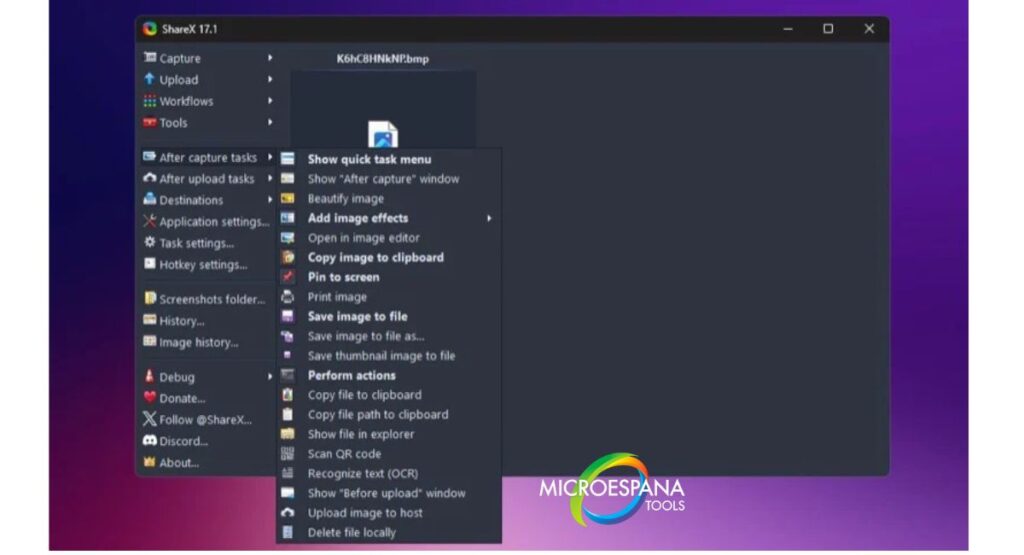Expand the Upload submenu arrow
The image size is (1024, 555).
pos(270,79)
